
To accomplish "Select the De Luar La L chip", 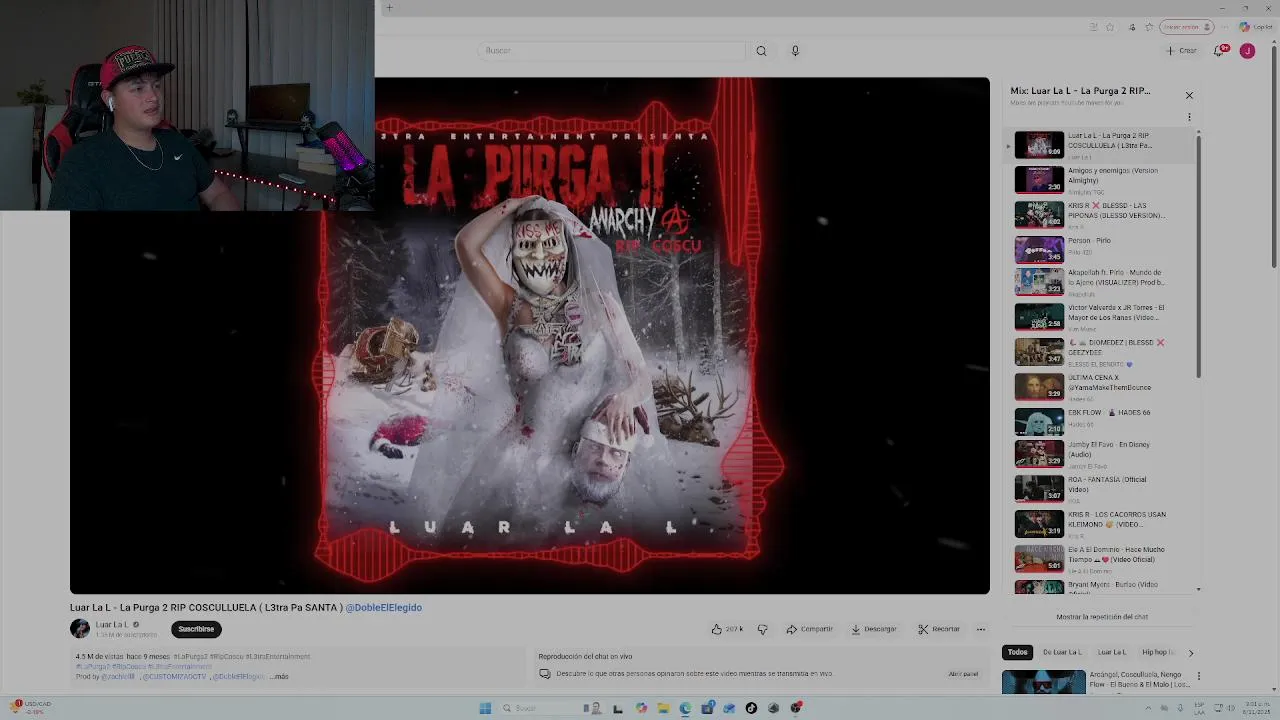I will (x=1062, y=652).
